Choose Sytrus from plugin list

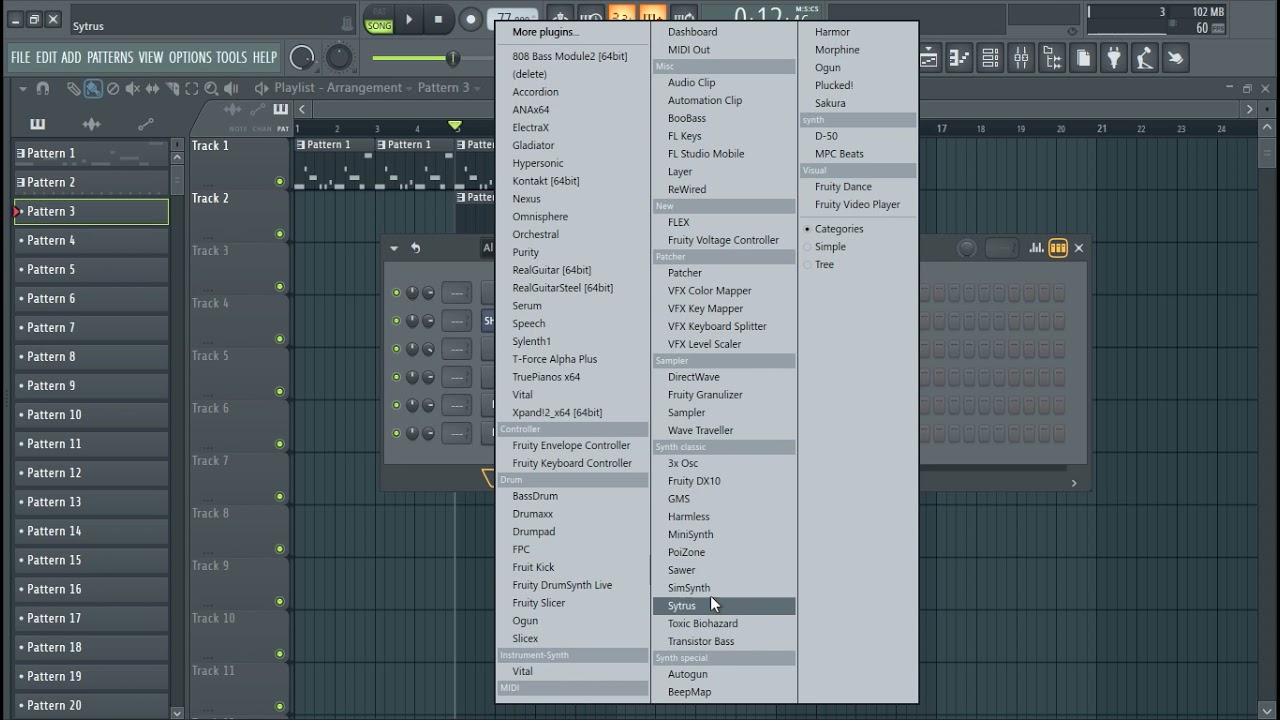pyautogui.click(x=724, y=606)
